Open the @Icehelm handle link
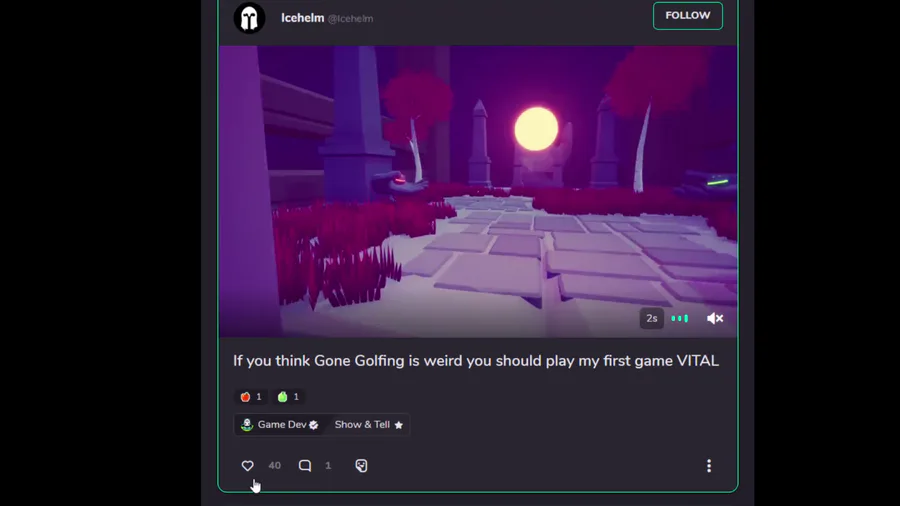This screenshot has width=900, height=506. point(350,18)
